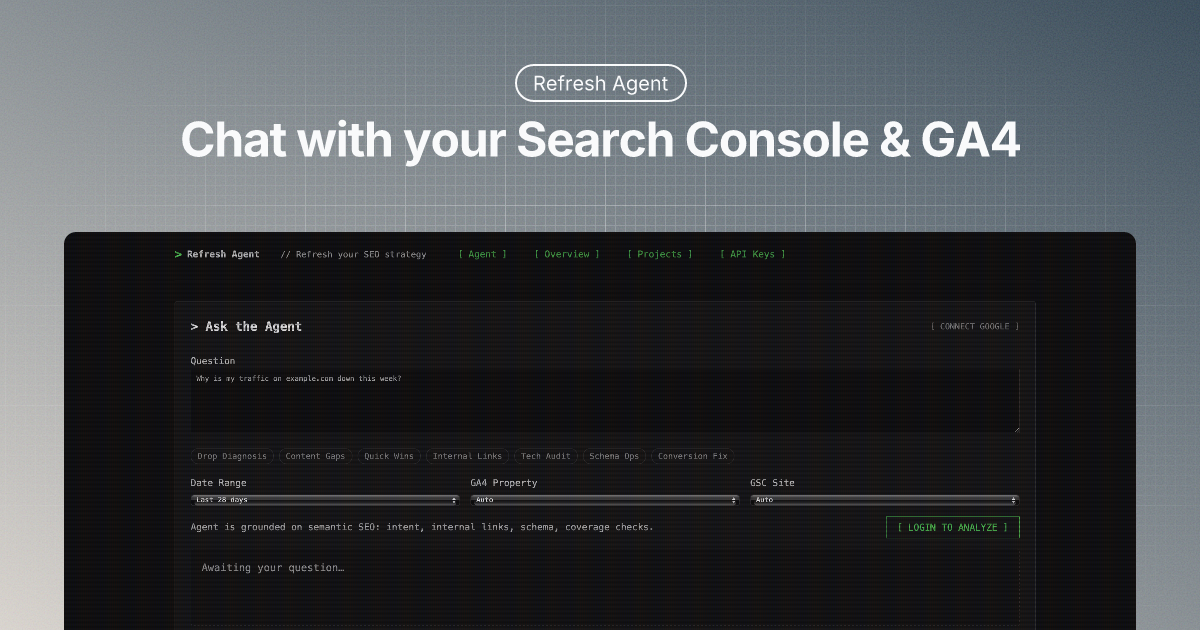Toggle the Tech Audit chip
Image resolution: width=1200 pixels, height=630 pixels.
(546, 456)
